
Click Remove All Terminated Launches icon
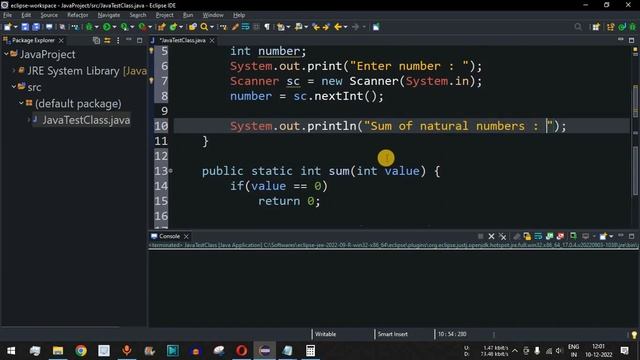pyautogui.click(x=502, y=236)
